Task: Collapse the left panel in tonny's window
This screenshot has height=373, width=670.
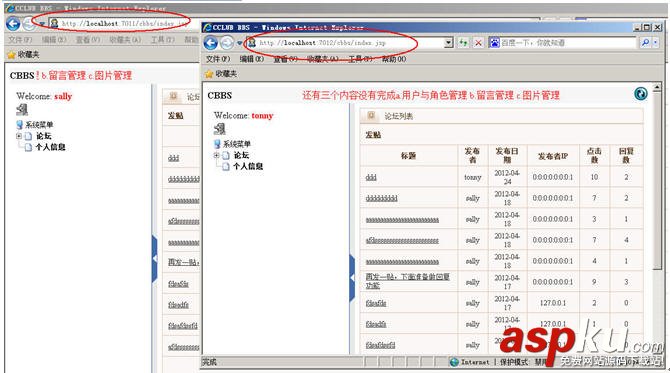Action: click(x=352, y=278)
